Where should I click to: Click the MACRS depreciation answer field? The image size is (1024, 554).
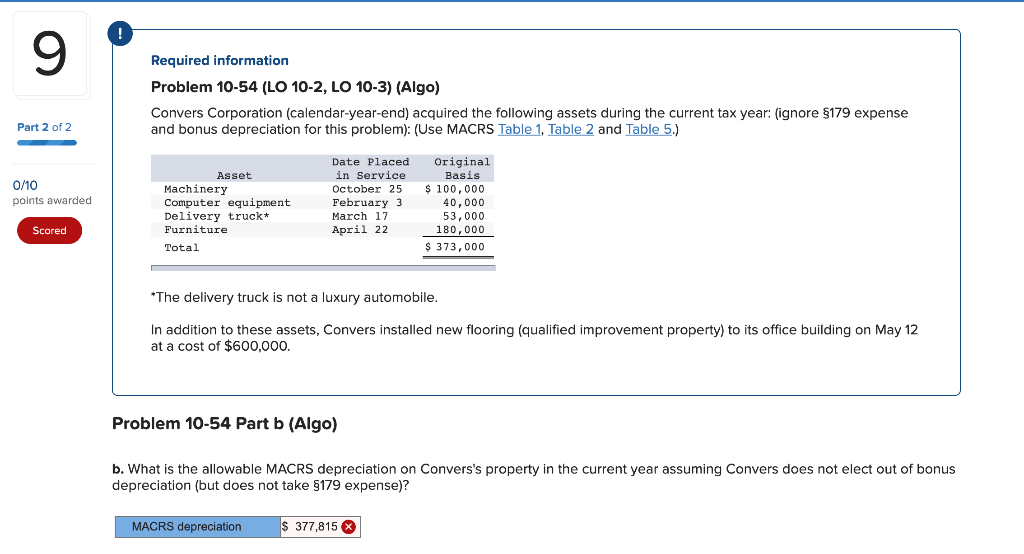(320, 527)
